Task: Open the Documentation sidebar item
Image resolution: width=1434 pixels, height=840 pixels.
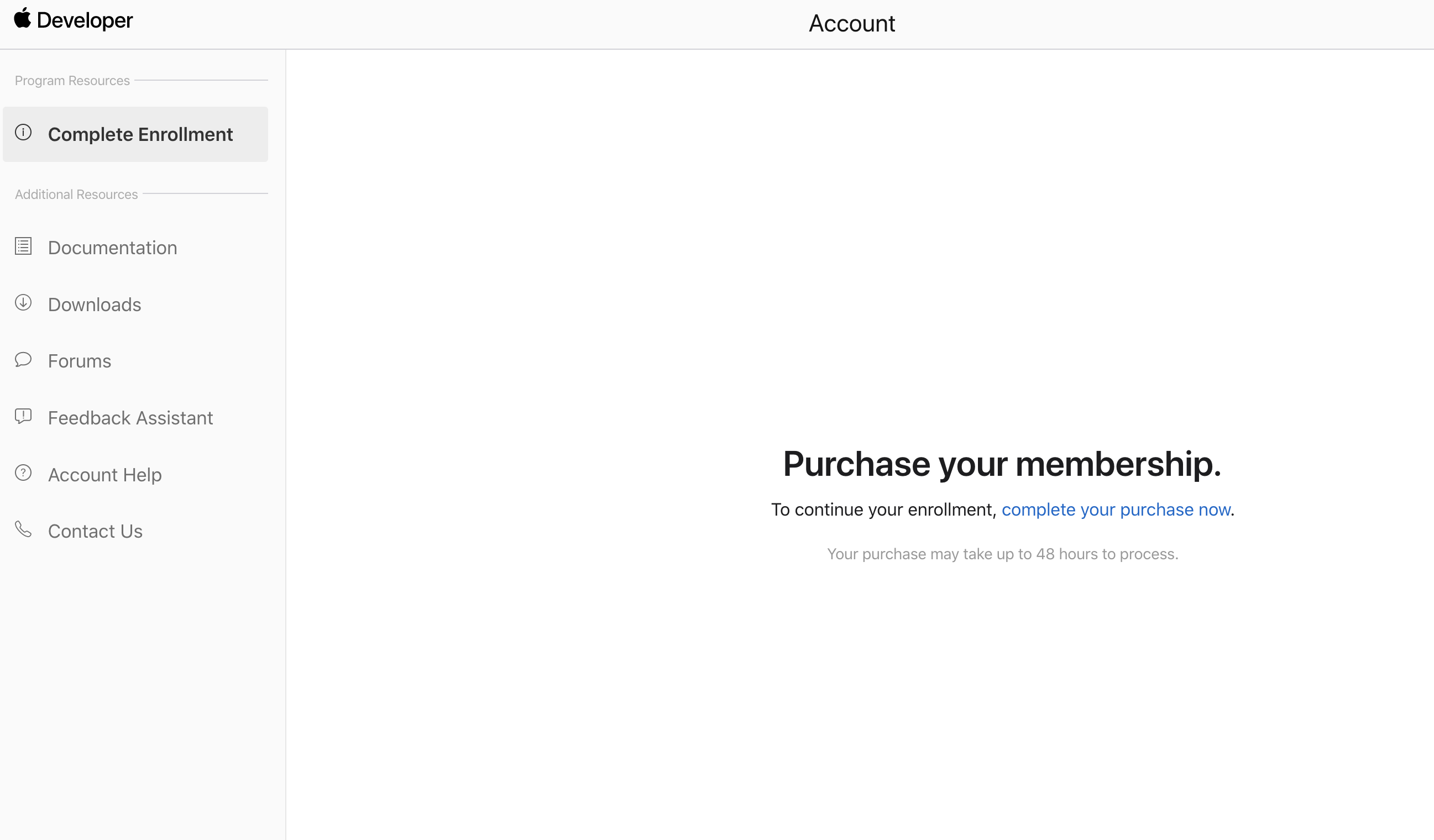Action: 113,248
